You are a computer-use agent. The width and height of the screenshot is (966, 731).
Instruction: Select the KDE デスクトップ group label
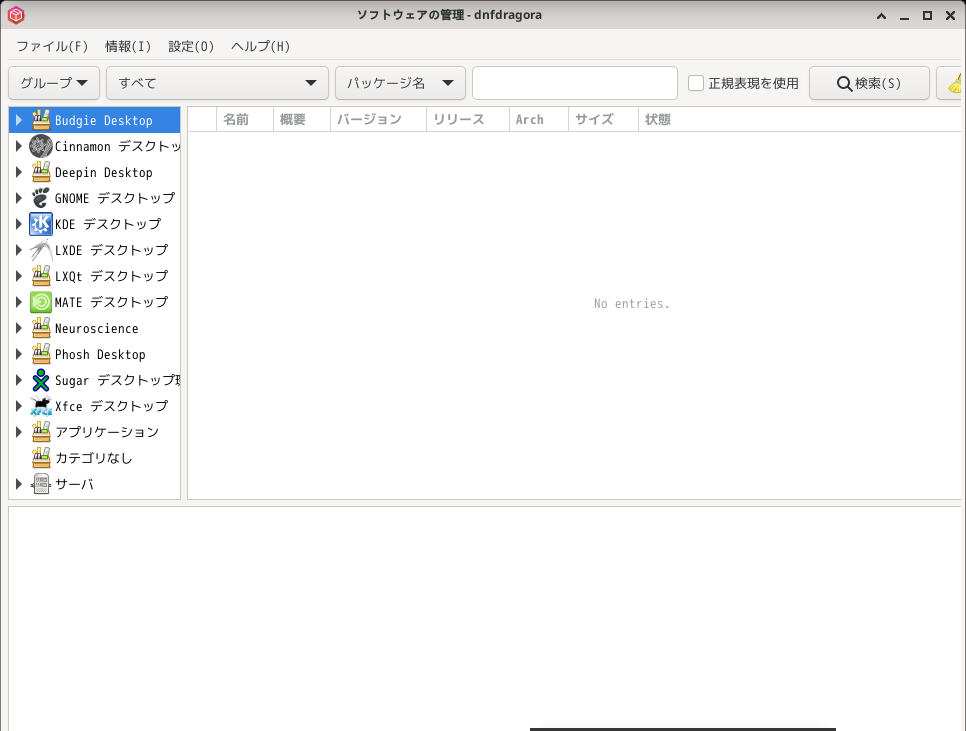pyautogui.click(x=108, y=224)
